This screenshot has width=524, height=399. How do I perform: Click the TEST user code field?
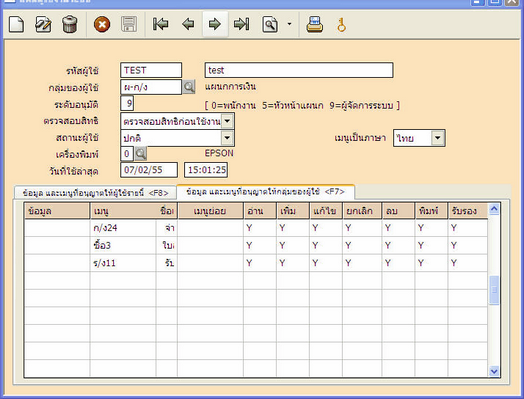[151, 70]
